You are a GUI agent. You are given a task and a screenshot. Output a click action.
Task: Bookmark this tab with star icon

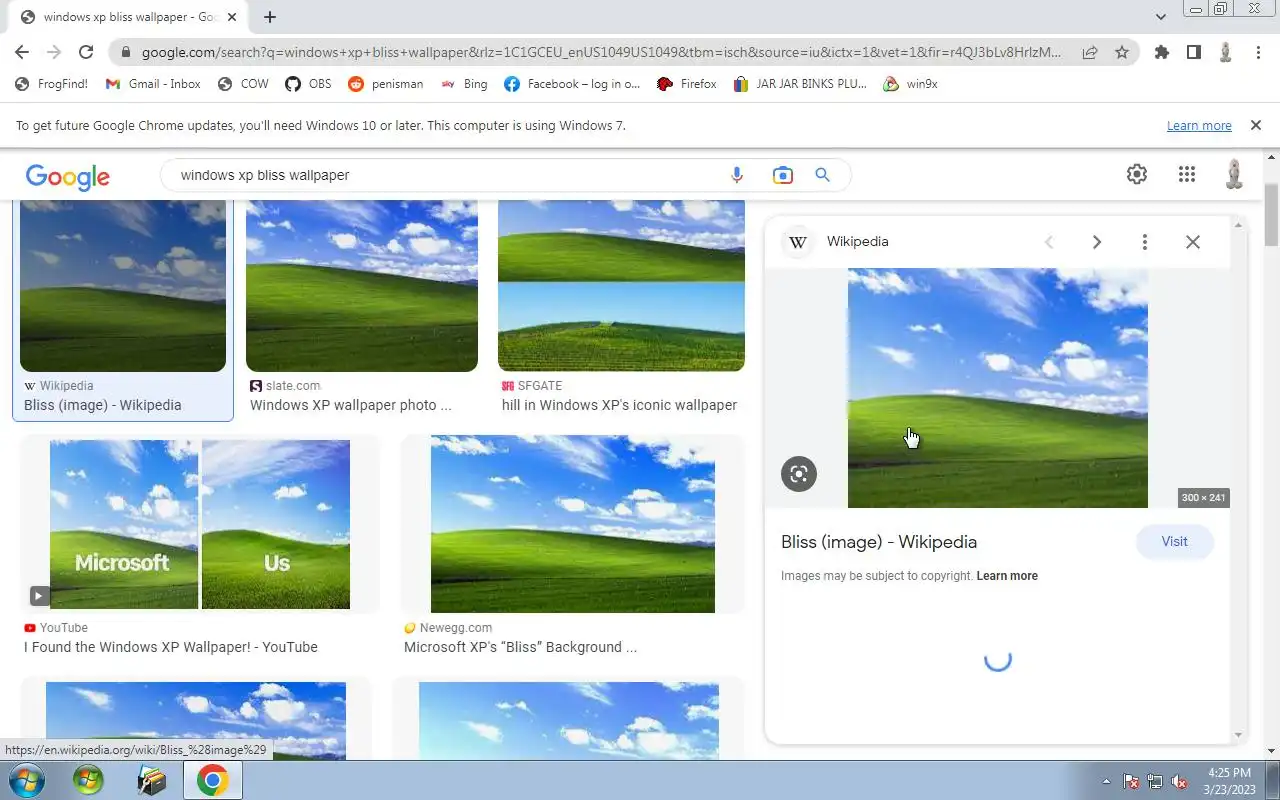click(1122, 52)
